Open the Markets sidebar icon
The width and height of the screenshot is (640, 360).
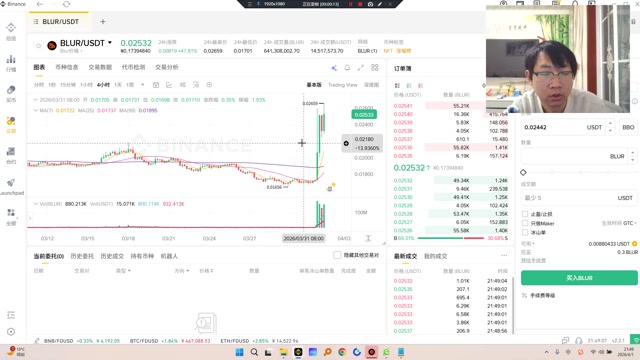[11, 60]
